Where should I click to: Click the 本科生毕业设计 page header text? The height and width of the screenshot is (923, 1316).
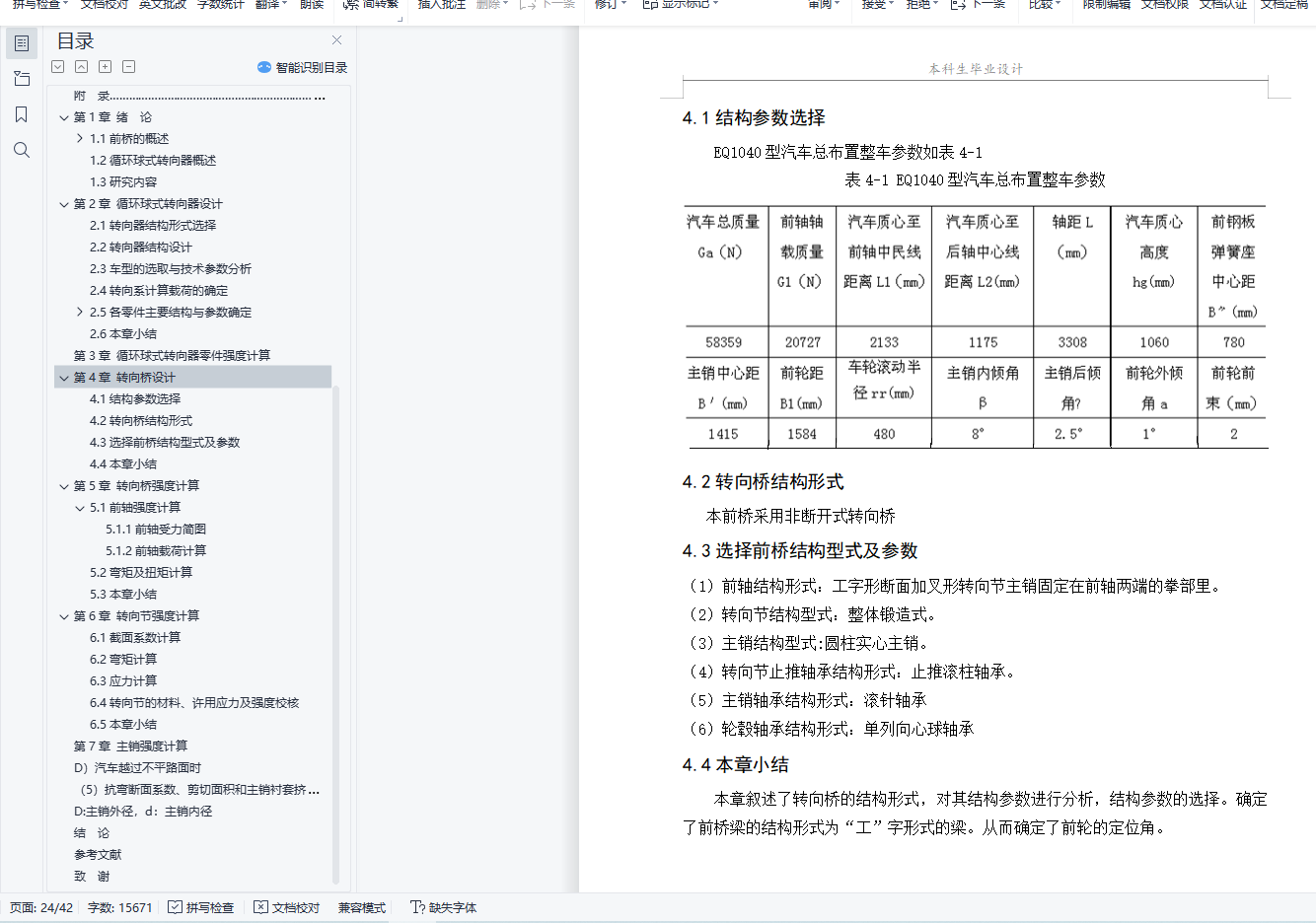coord(976,69)
